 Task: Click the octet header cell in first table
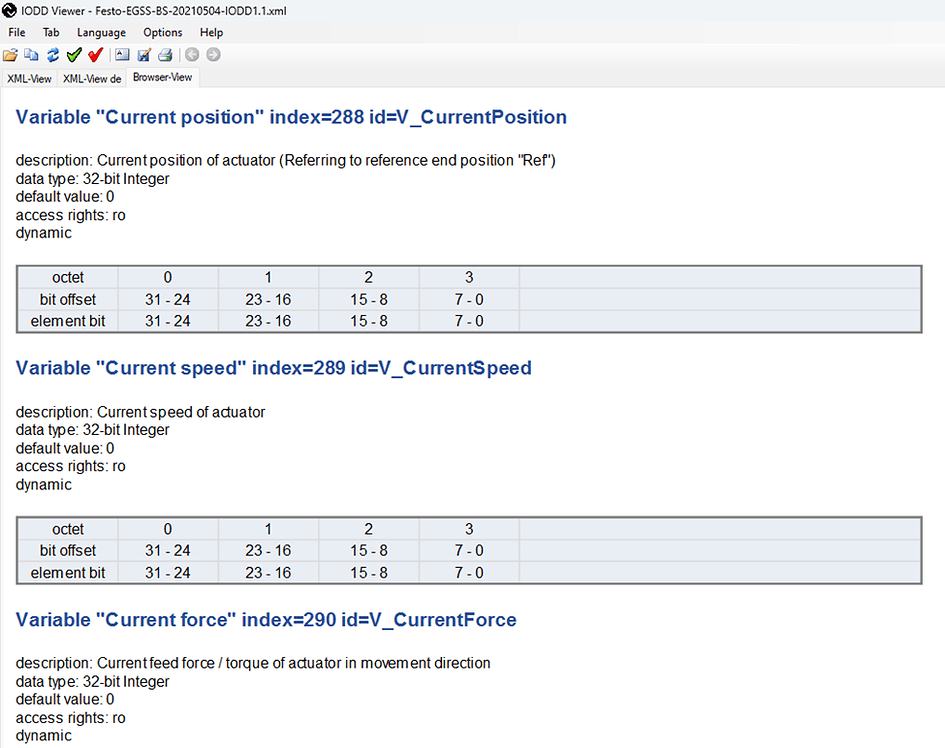click(x=68, y=277)
